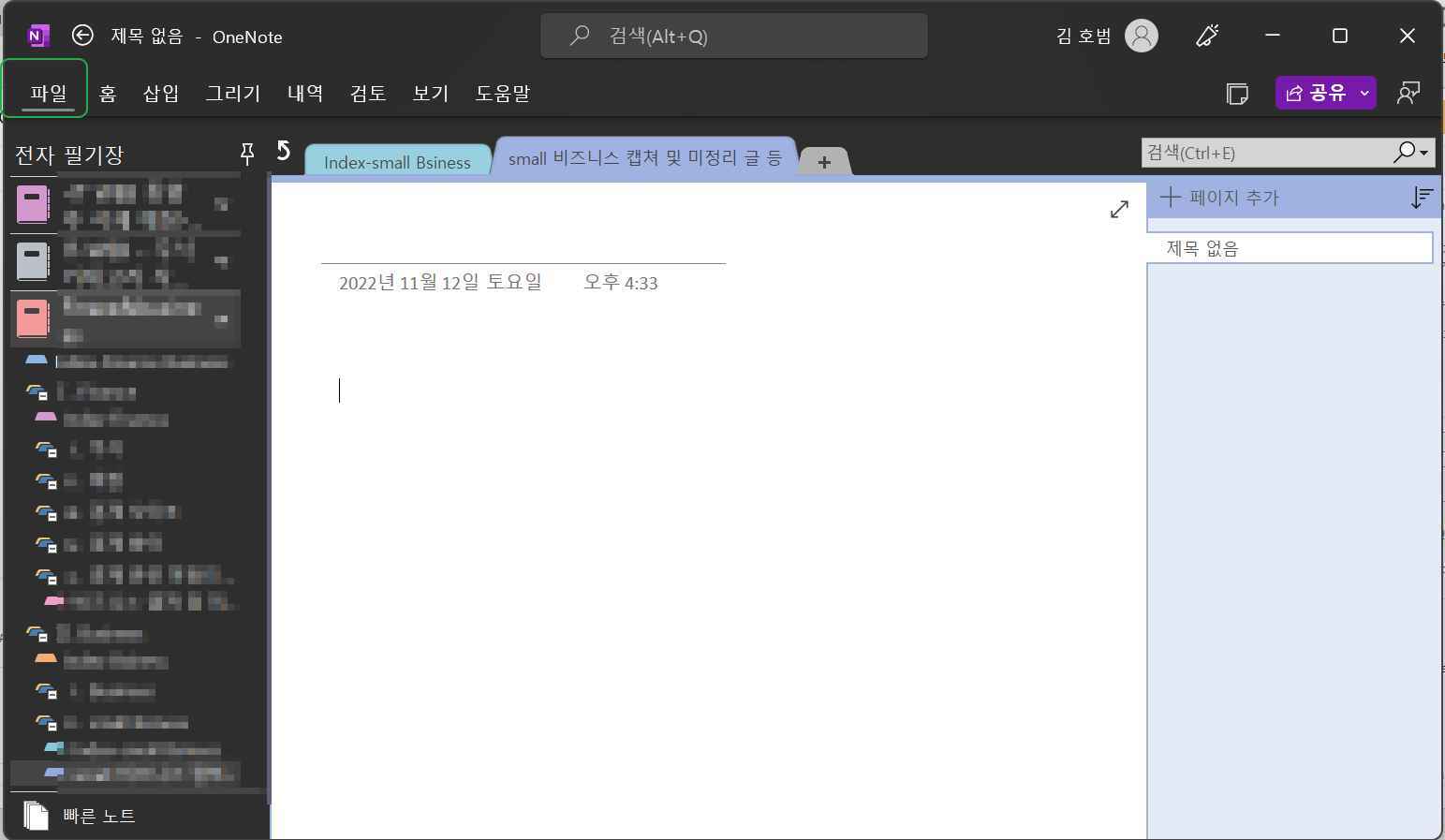This screenshot has height=840, width=1445.
Task: Select the red notebook icon
Action: (x=33, y=319)
